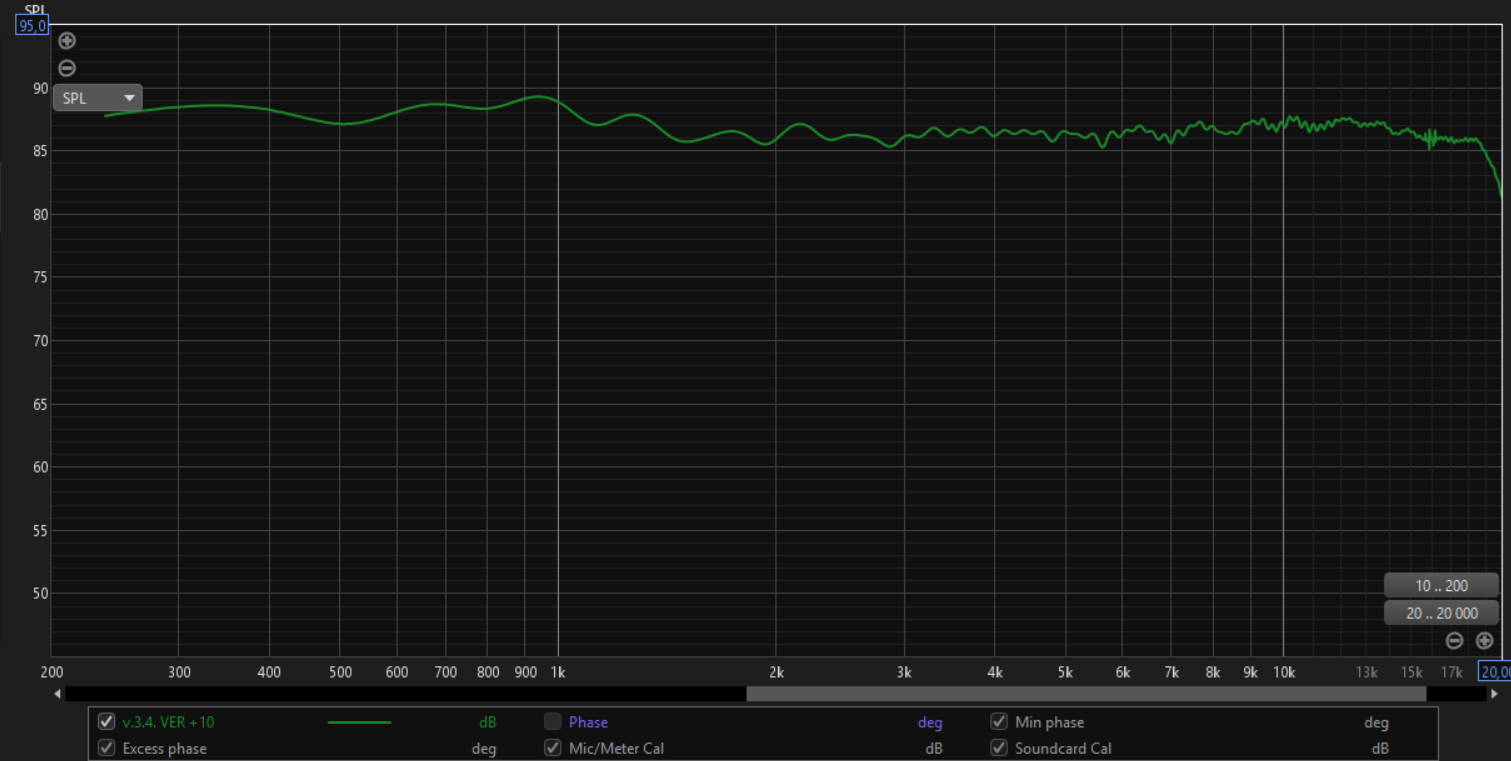
Task: Click the scrollbar right arrow
Action: [1494, 693]
